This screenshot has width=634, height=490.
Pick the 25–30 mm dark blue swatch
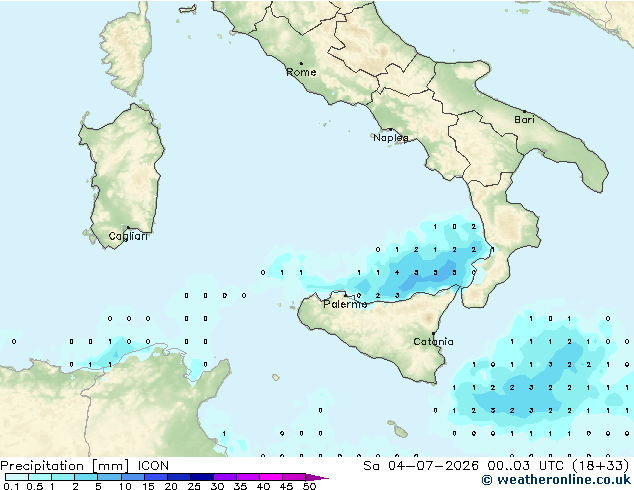[x=201, y=477]
